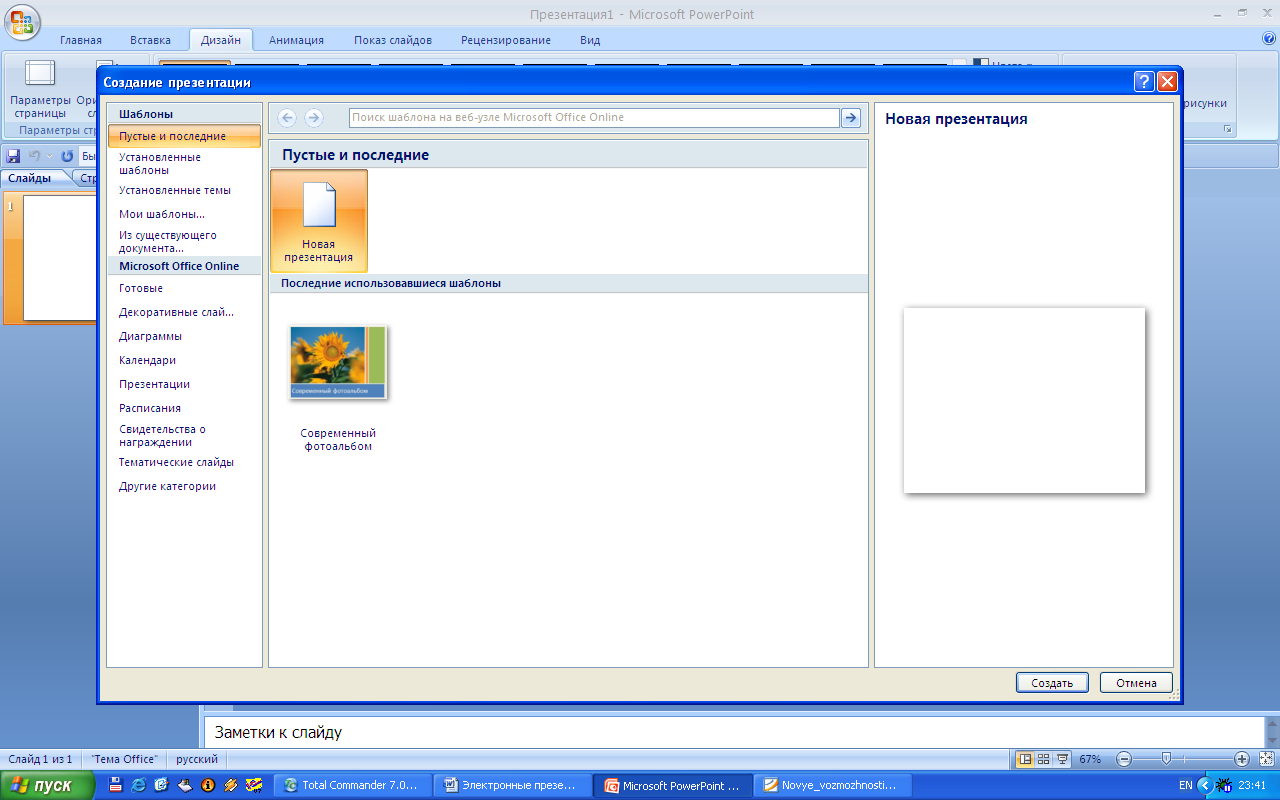Click the 67% zoom level indicator

tap(1090, 759)
